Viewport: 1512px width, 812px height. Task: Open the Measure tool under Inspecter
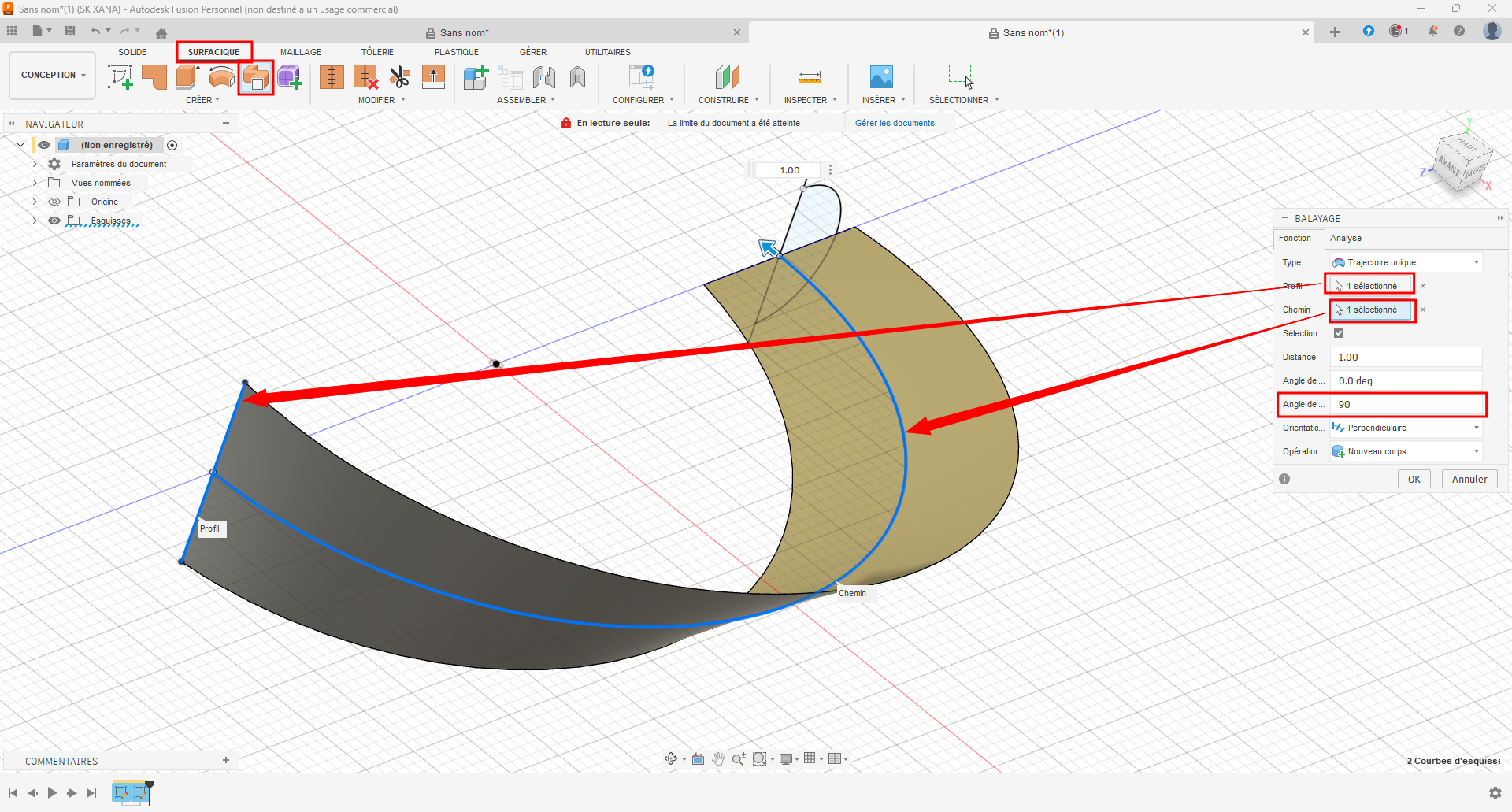(809, 77)
